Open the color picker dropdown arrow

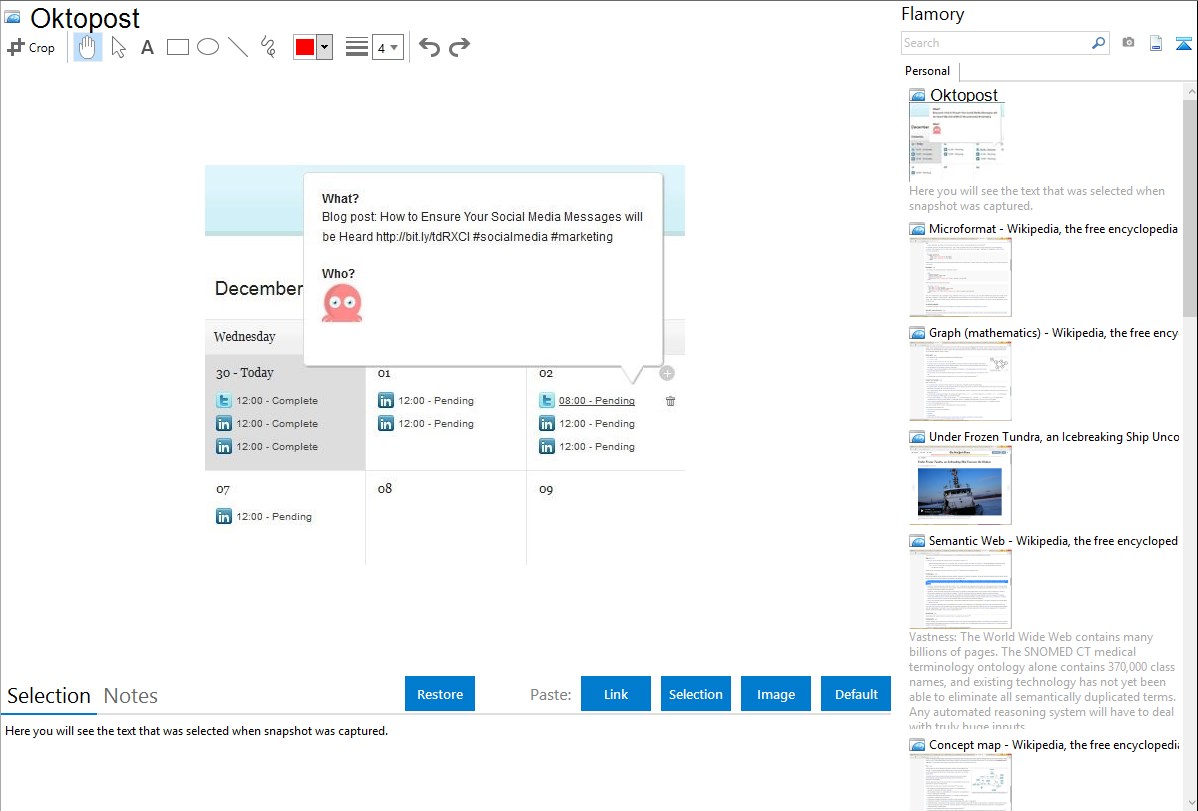[325, 47]
